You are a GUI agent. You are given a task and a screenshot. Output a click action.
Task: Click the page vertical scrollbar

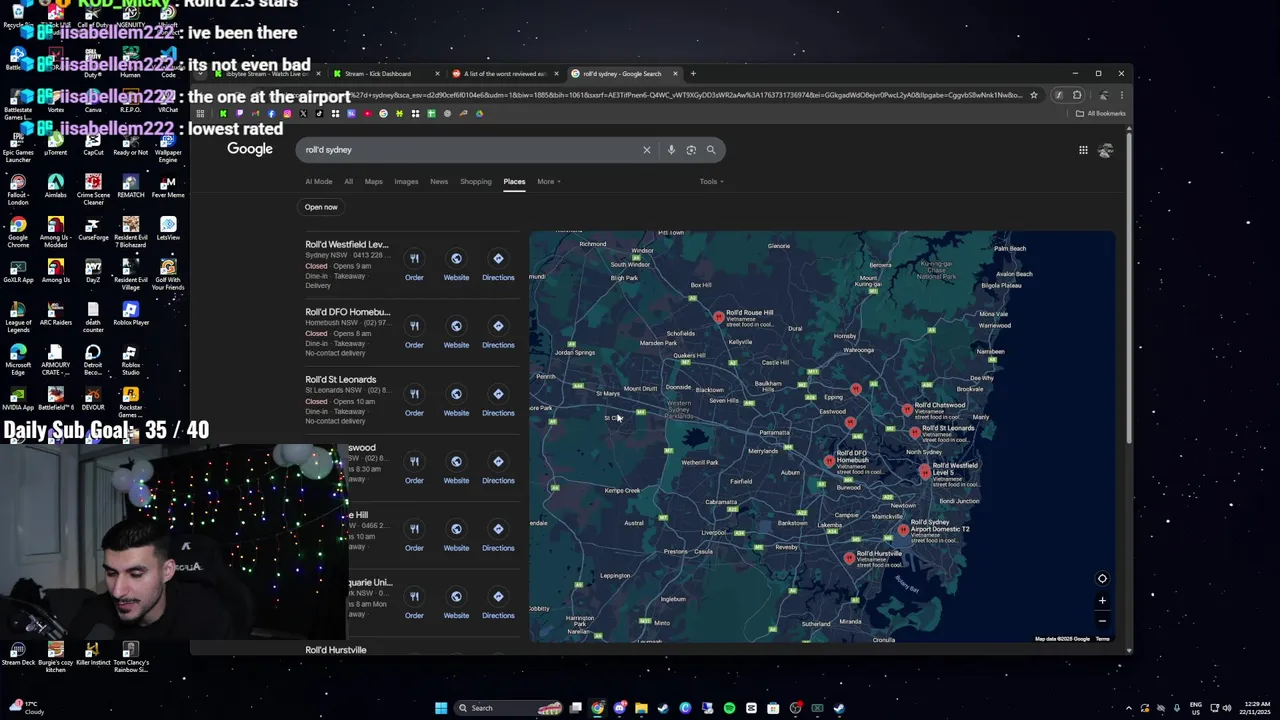pyautogui.click(x=1129, y=290)
